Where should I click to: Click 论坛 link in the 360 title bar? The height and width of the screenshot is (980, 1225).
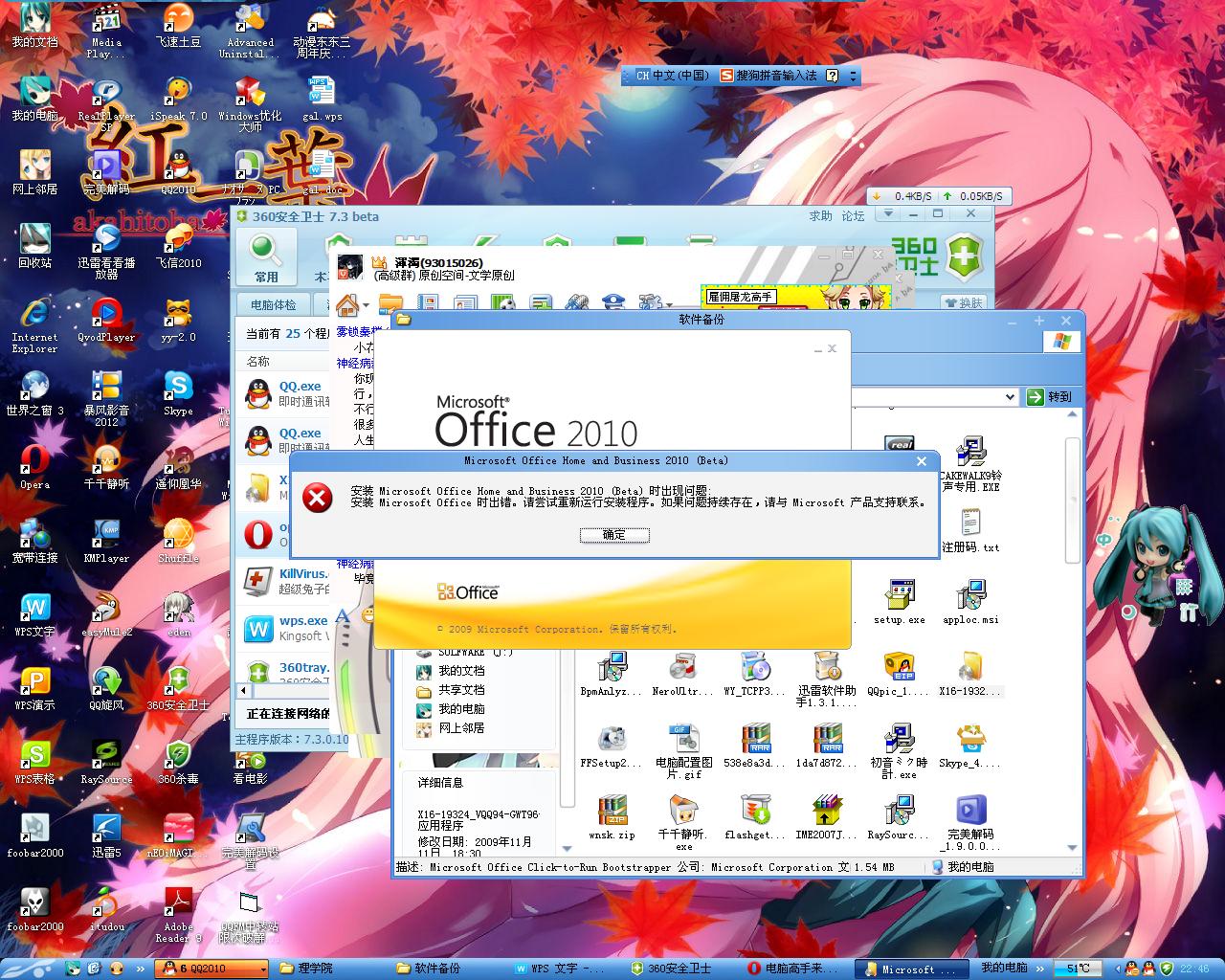coord(853,216)
